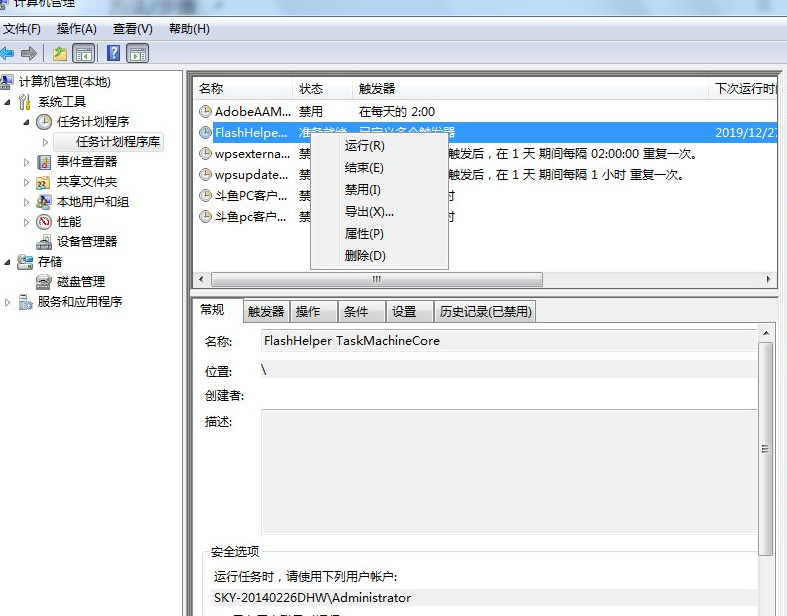This screenshot has width=787, height=616.
Task: Click the AdobeAAM task clock icon
Action: pos(205,111)
